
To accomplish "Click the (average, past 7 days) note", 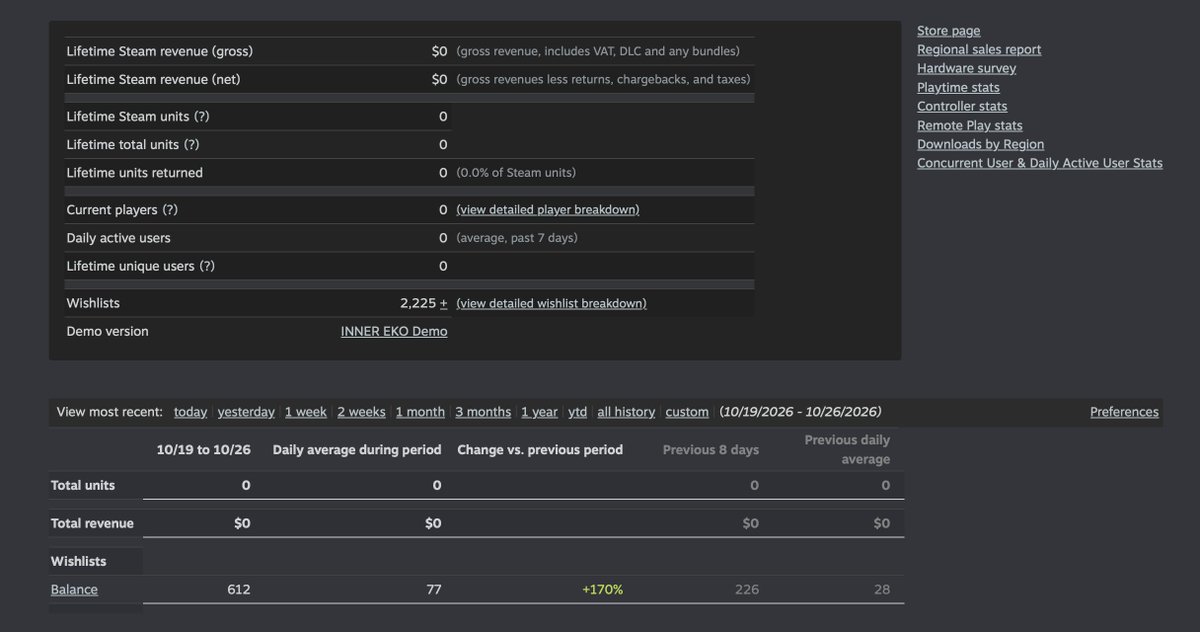I will pos(517,238).
